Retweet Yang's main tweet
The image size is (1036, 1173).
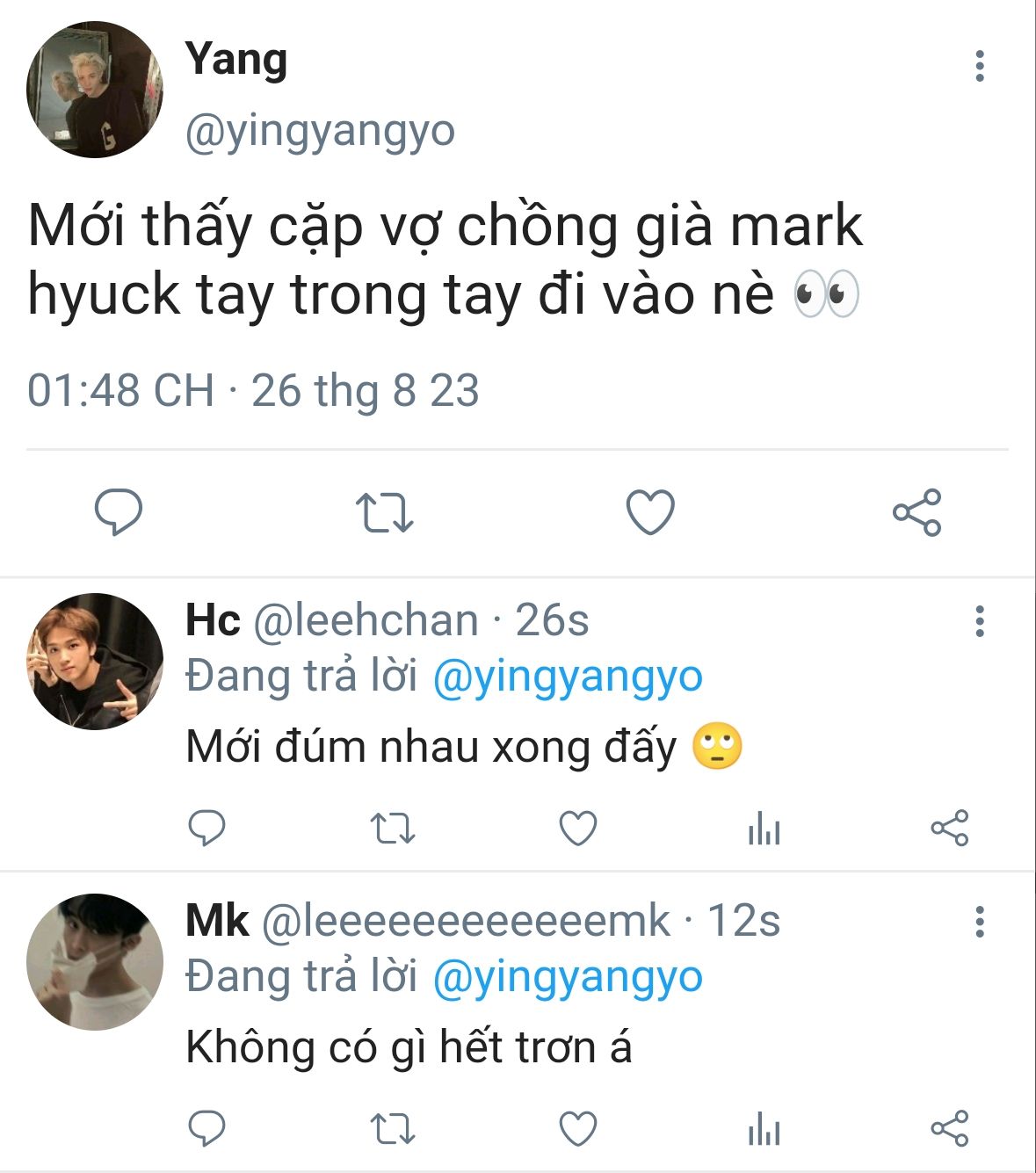[x=384, y=513]
